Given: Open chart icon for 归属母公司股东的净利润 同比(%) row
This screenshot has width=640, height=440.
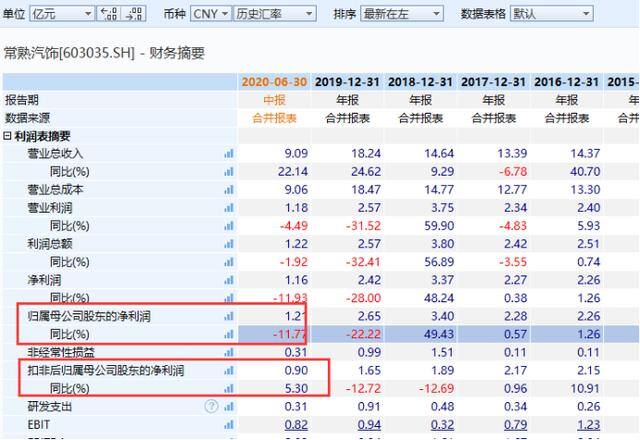Looking at the screenshot, I should (x=229, y=334).
